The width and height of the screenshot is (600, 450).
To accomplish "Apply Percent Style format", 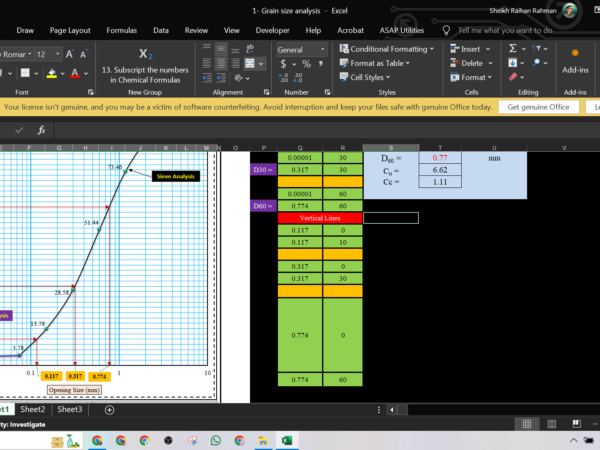I will (307, 64).
